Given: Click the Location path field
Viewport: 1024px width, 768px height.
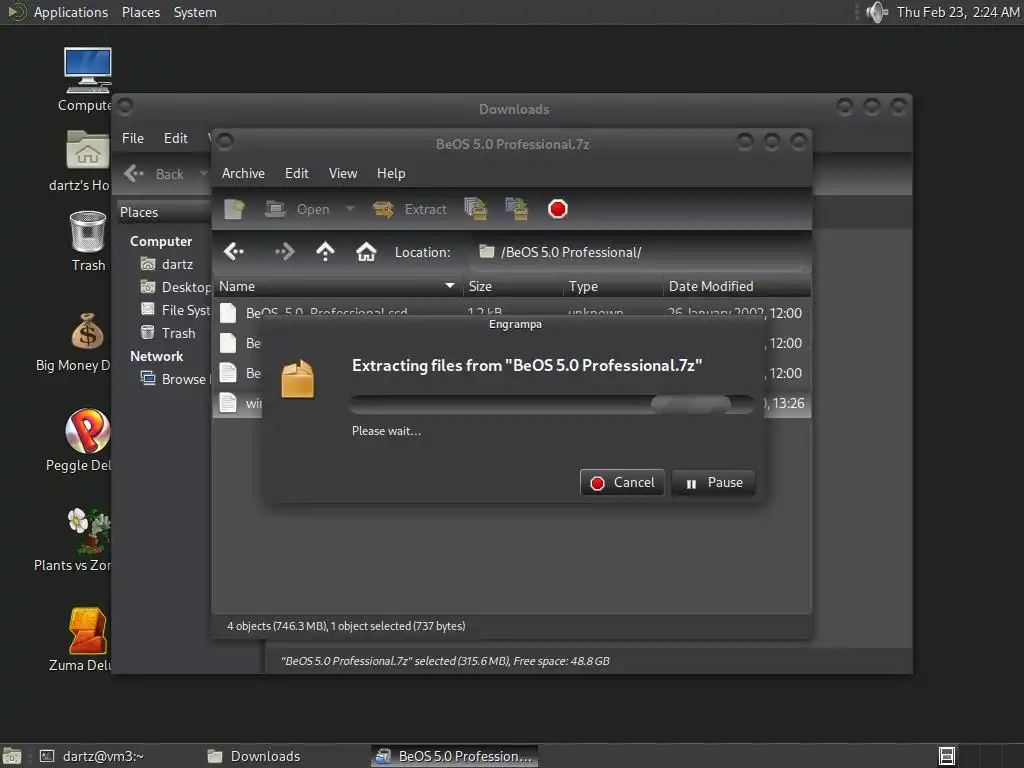Looking at the screenshot, I should 639,252.
